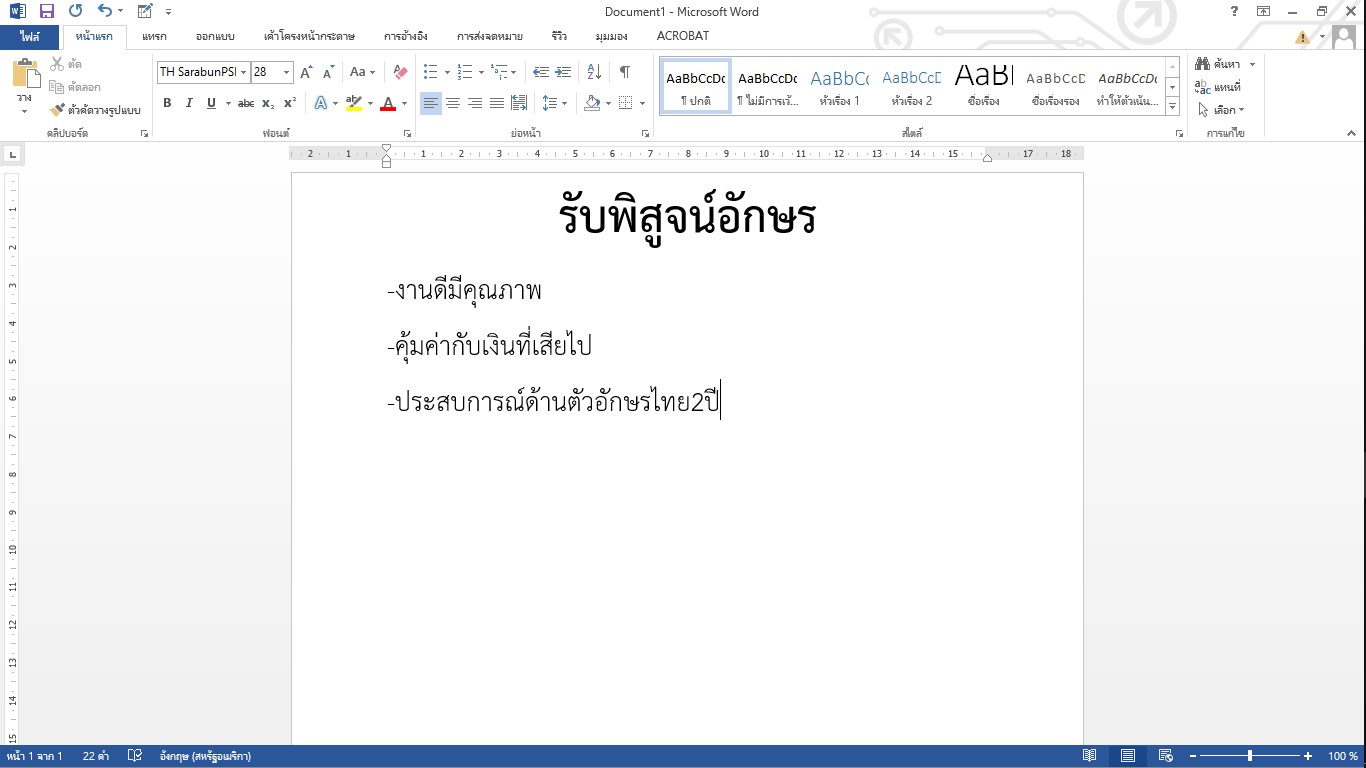Click the zoom slider in status bar
Screen dimensions: 1366x768
pos(1249,756)
